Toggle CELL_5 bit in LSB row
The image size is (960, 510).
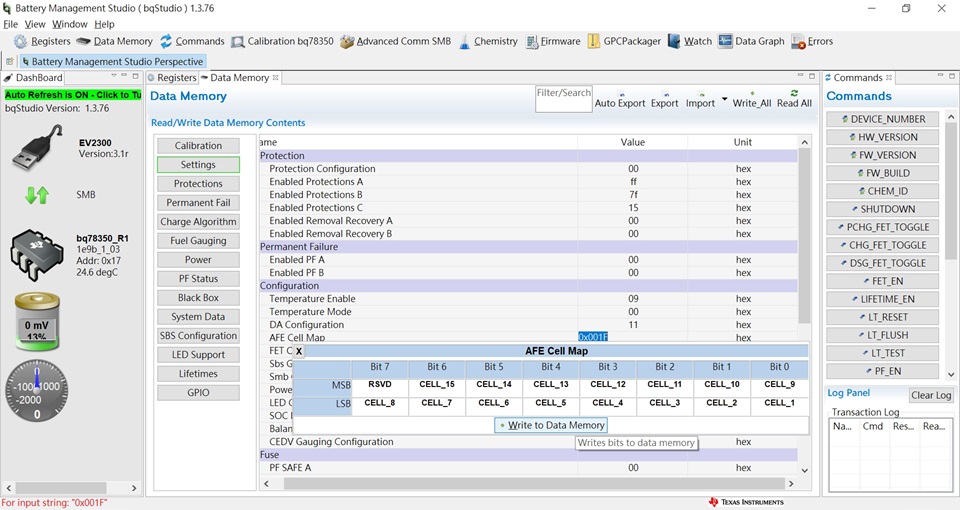(550, 403)
